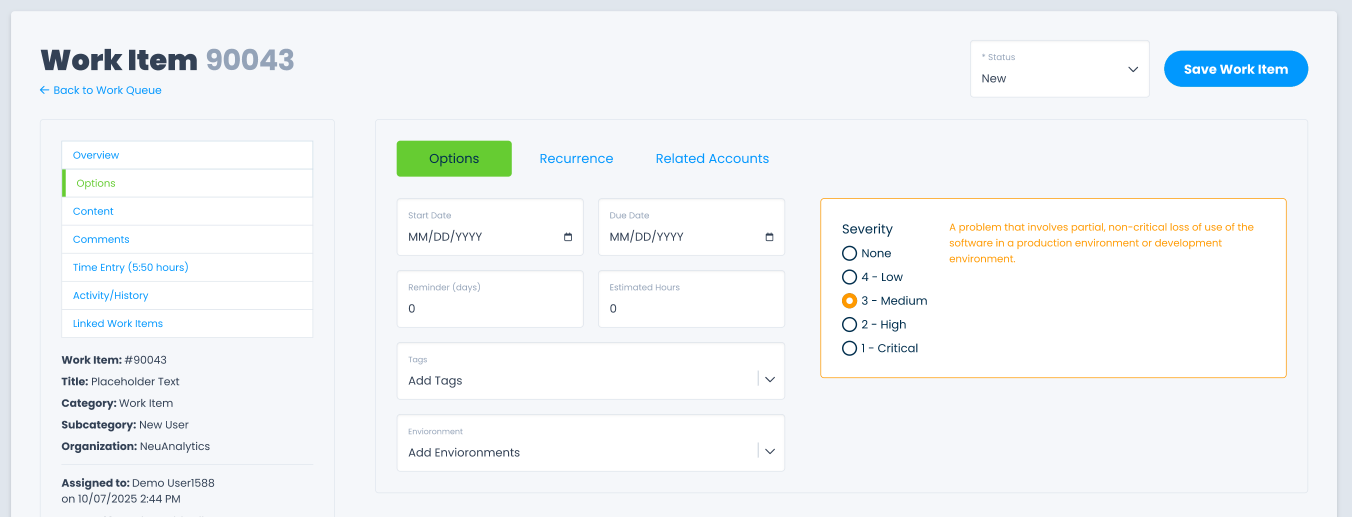This screenshot has width=1352, height=517.
Task: Select the 3 - Medium severity radio
Action: click(x=850, y=301)
